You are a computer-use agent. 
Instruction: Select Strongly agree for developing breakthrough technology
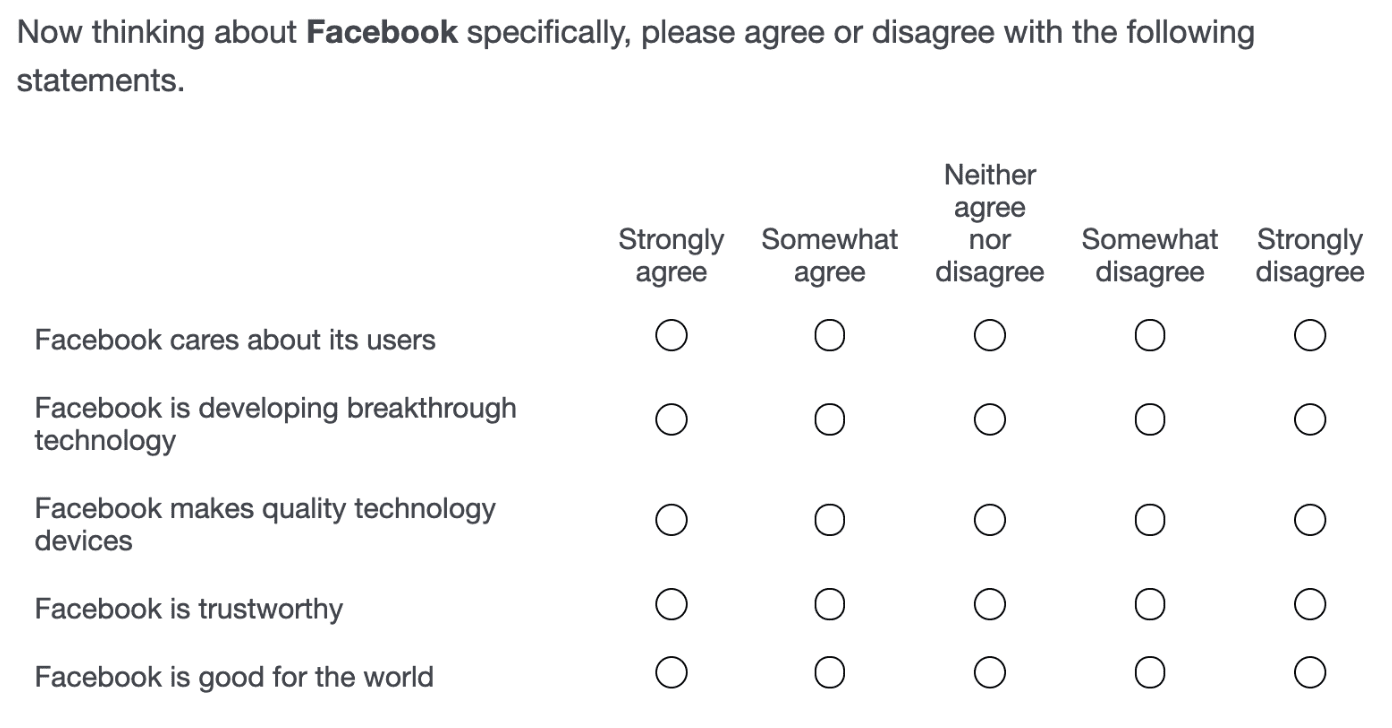(671, 420)
